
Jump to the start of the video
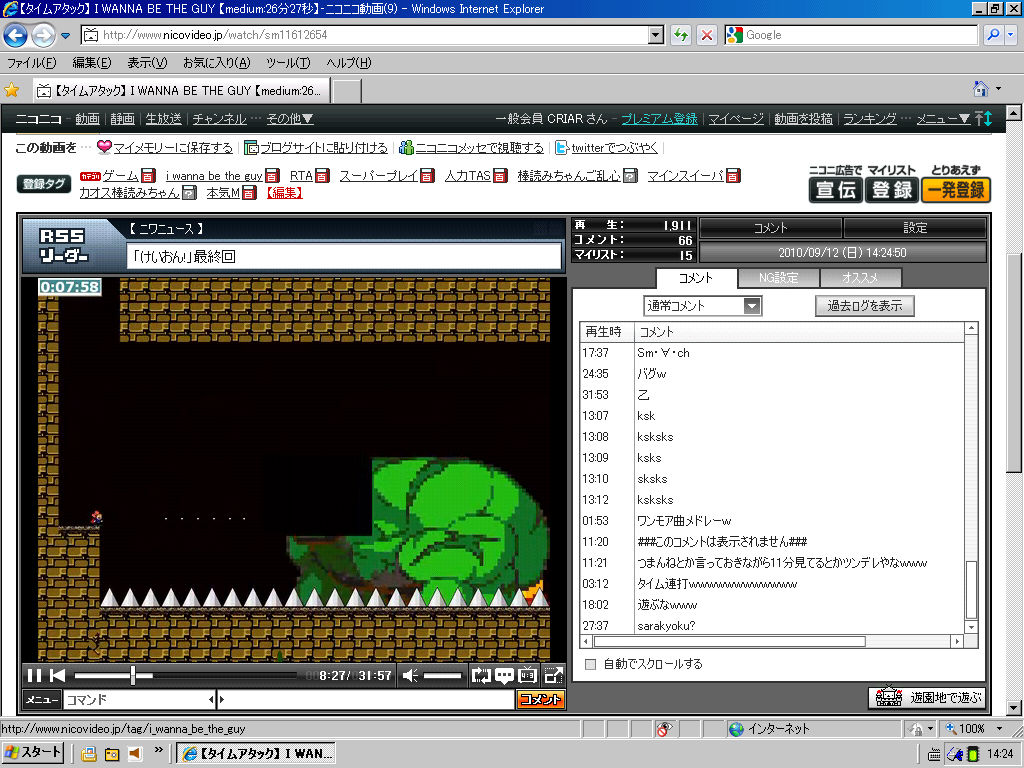[x=57, y=675]
